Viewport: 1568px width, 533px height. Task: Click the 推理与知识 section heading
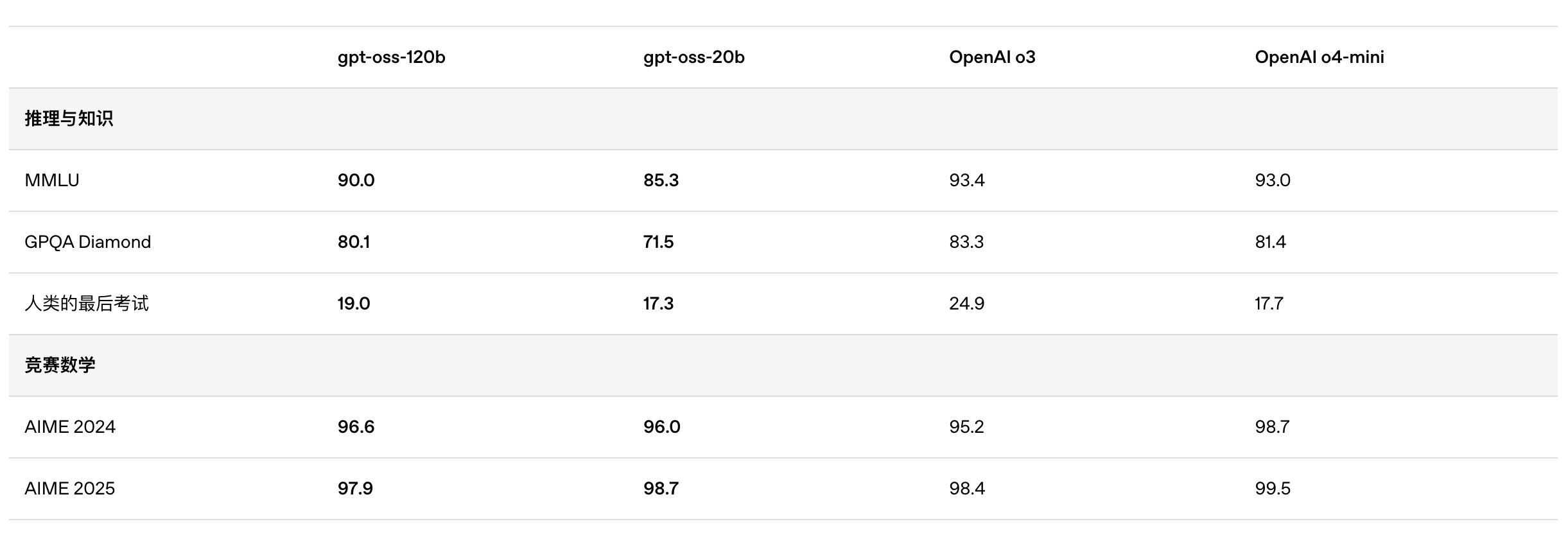click(x=69, y=119)
